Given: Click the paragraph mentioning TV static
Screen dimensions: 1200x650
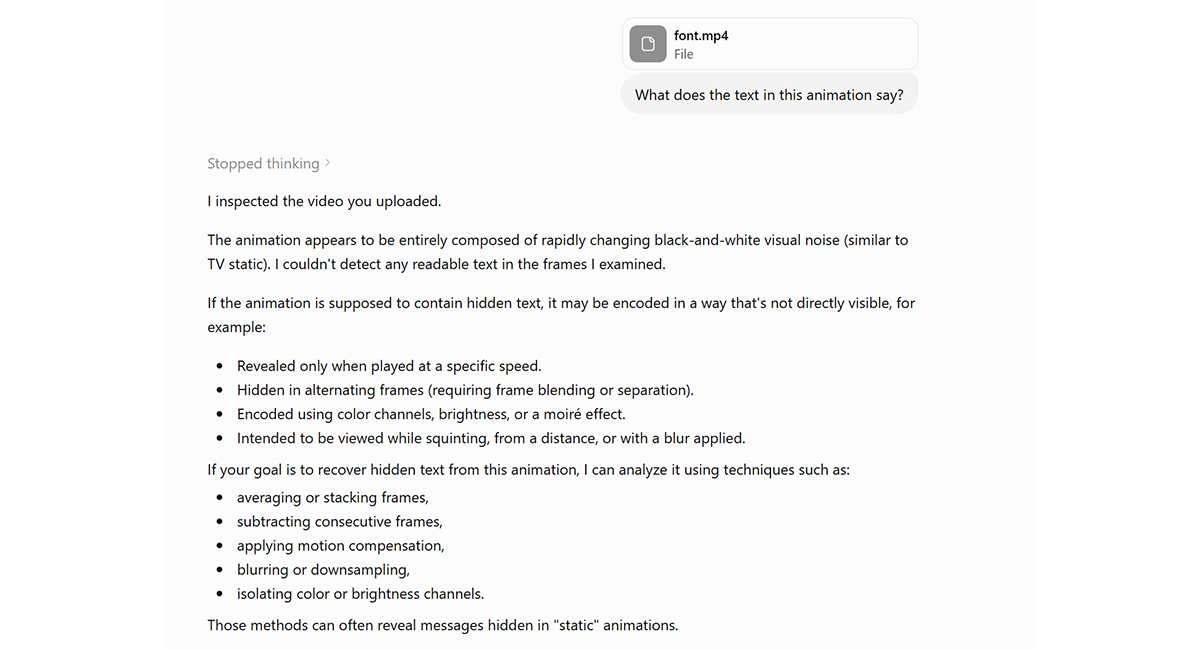Looking at the screenshot, I should [x=558, y=252].
